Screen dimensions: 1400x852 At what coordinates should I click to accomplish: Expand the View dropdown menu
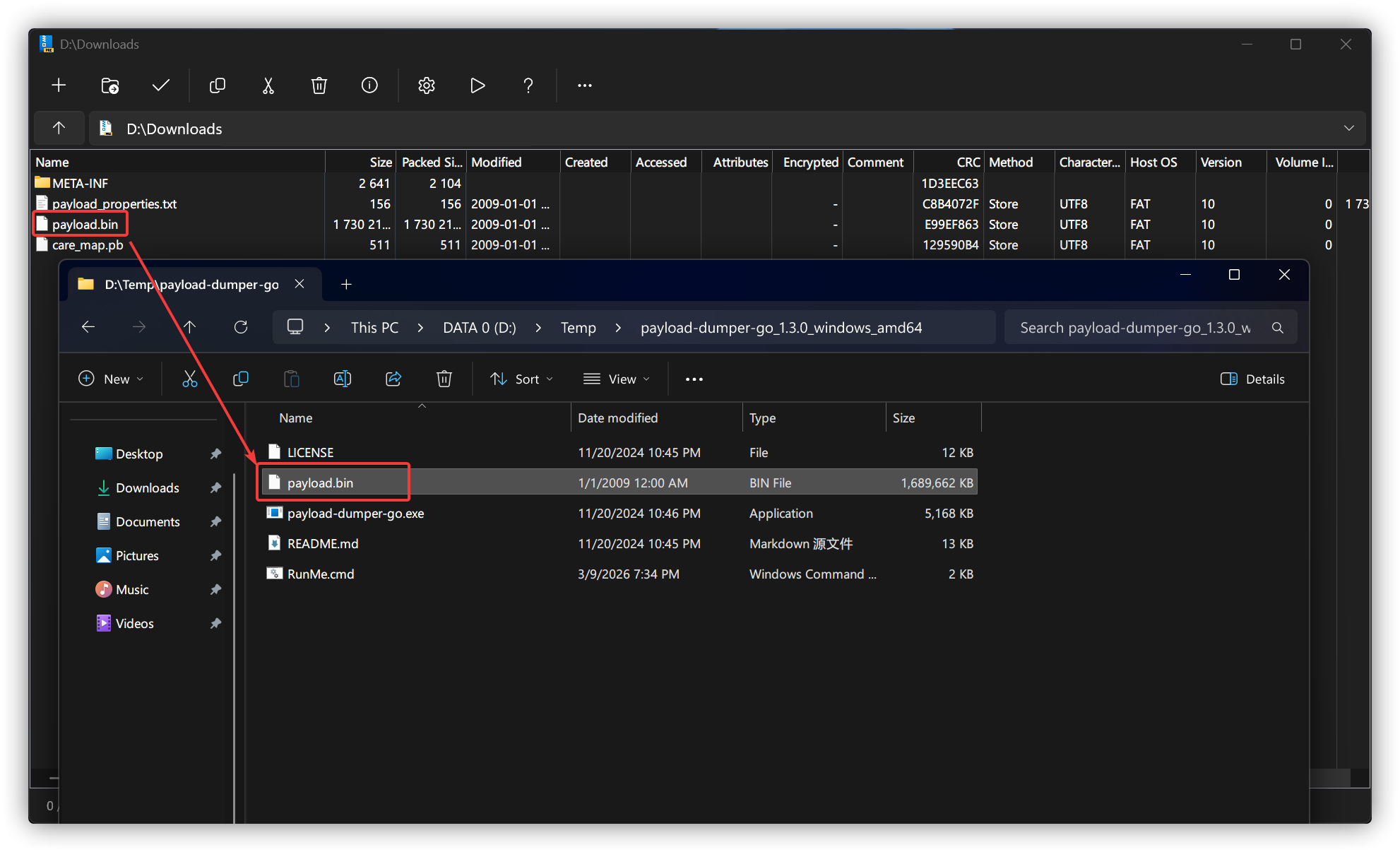pyautogui.click(x=616, y=379)
